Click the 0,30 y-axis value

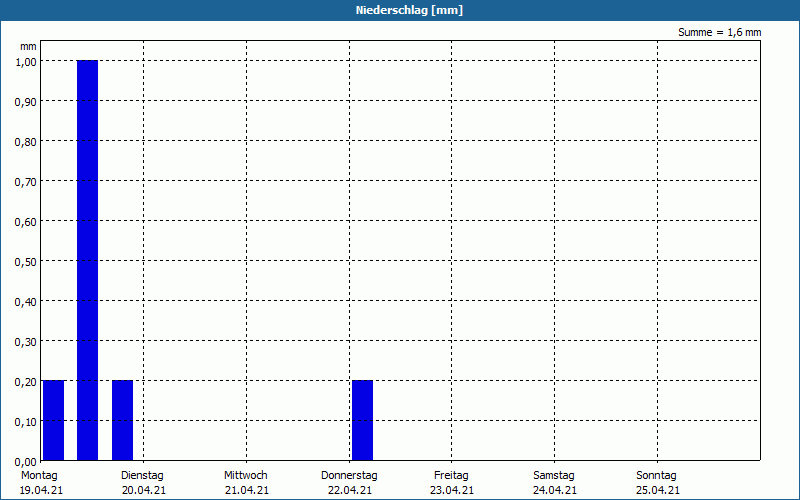pyautogui.click(x=26, y=342)
